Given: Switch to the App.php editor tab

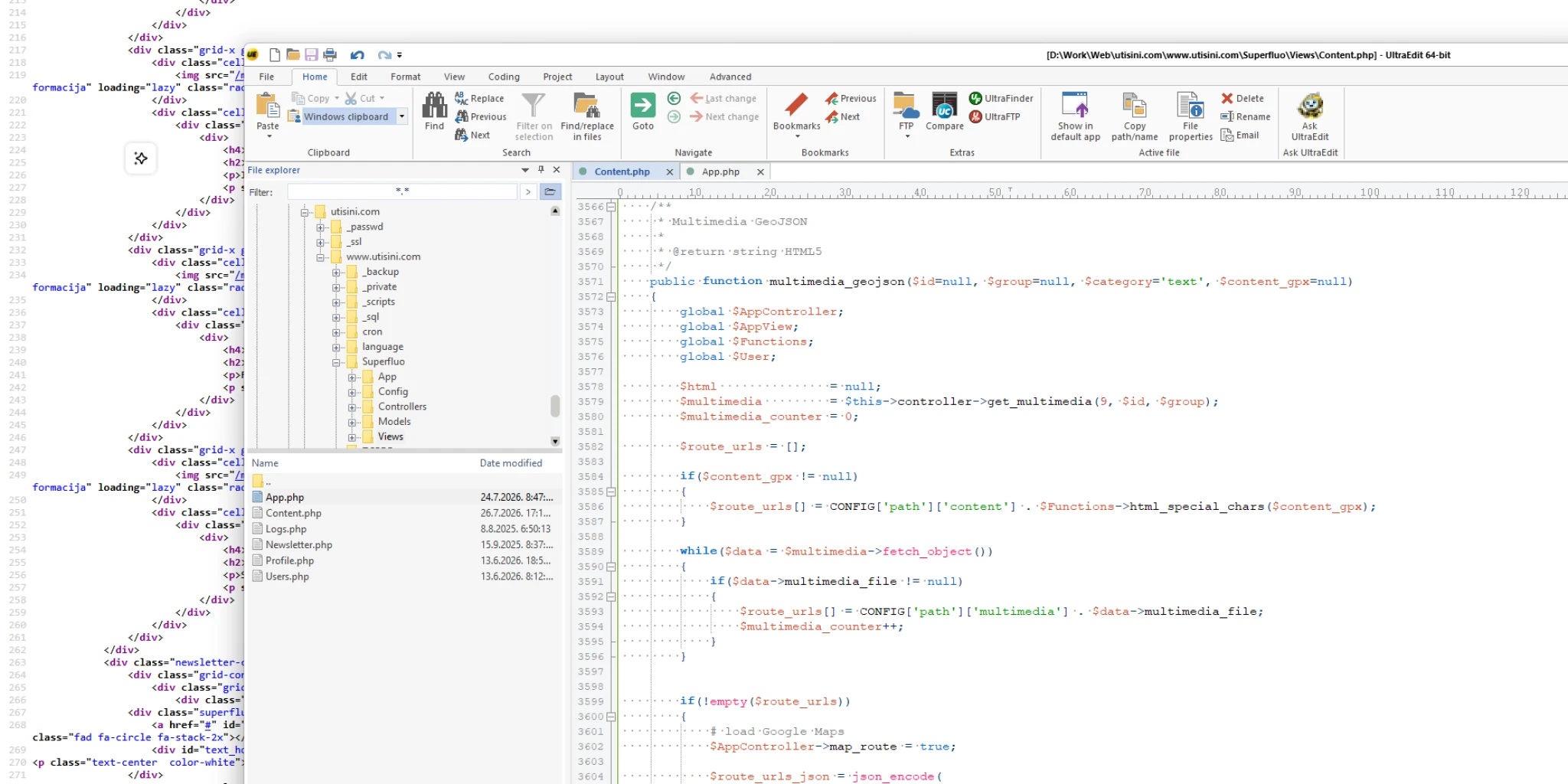Looking at the screenshot, I should (x=721, y=171).
